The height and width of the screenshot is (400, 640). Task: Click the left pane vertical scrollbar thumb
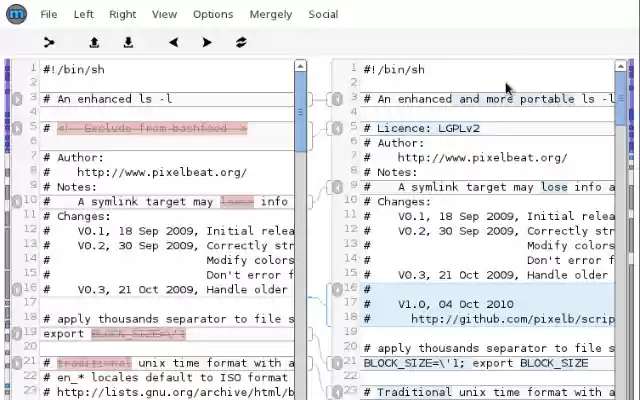[x=300, y=112]
